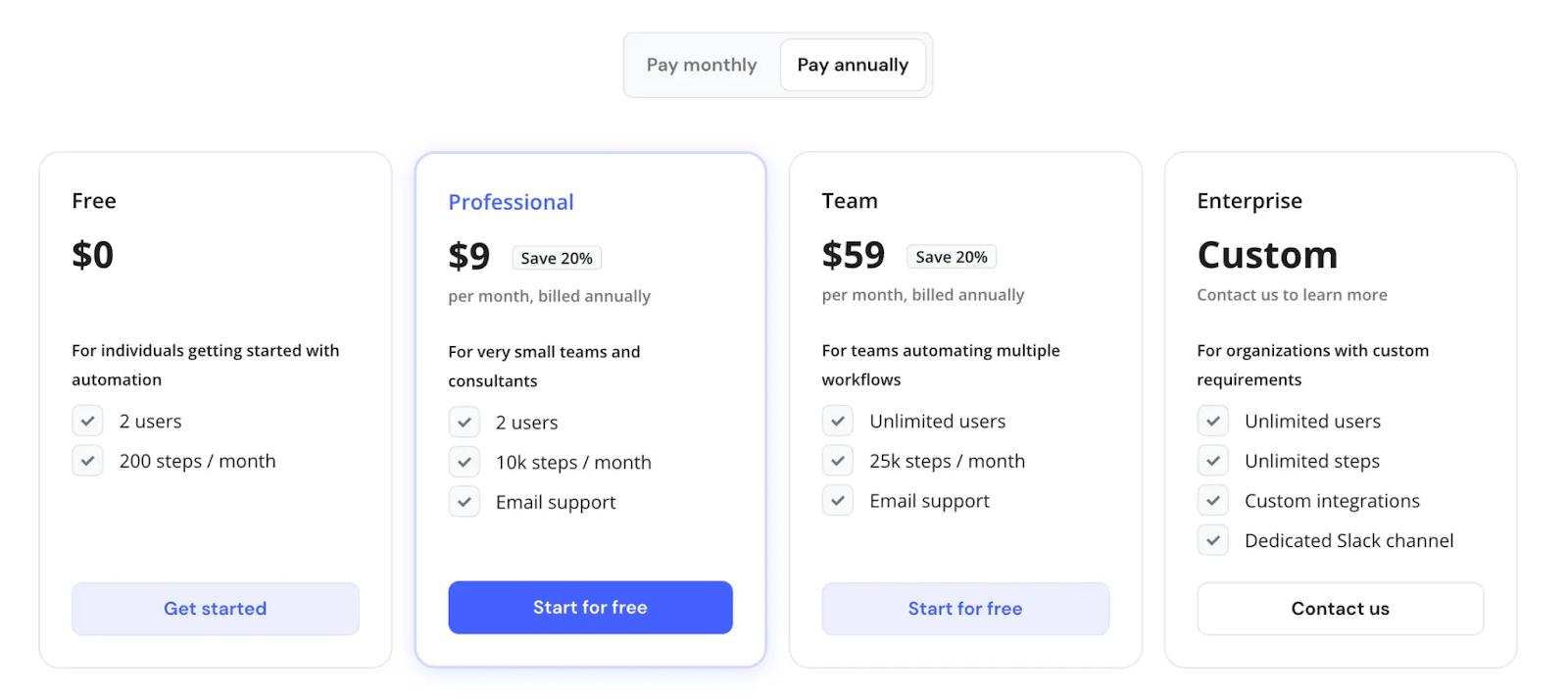Click checkmark icon next to 10k steps / month
This screenshot has height=699, width=1568.
(x=465, y=462)
